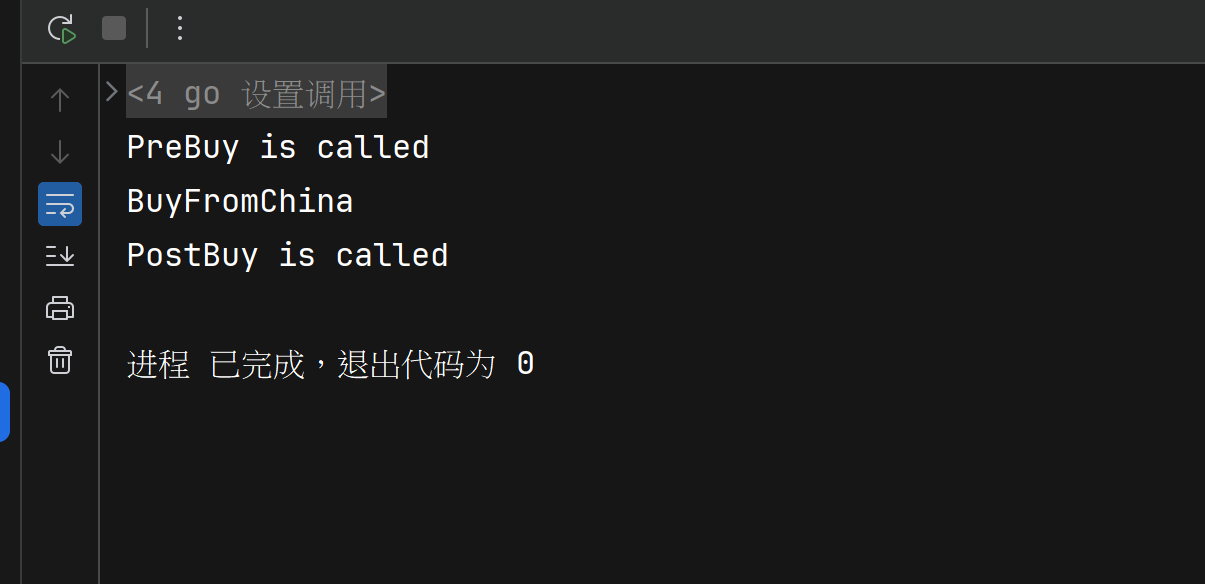Click "called" in the PostBuy line
This screenshot has height=584, width=1205.
392,256
